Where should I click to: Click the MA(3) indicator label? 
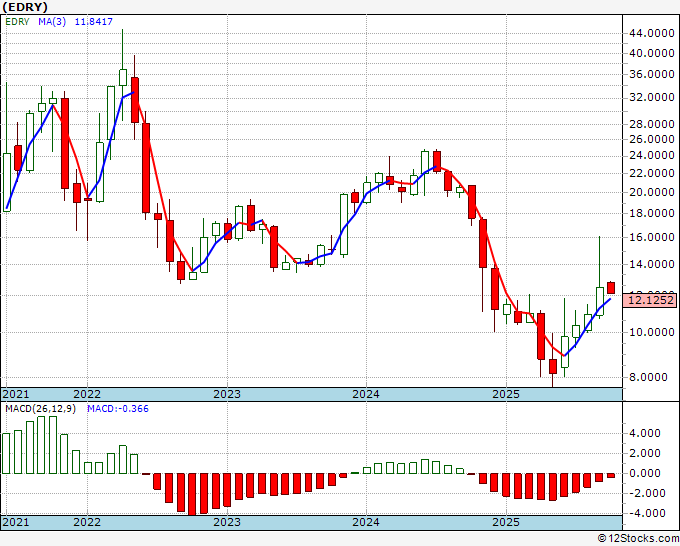52,22
